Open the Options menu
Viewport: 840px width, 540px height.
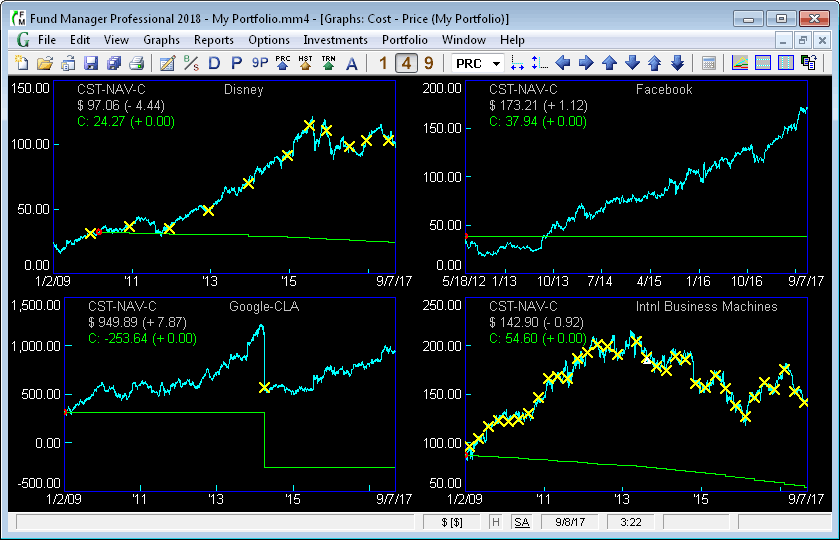tap(269, 40)
